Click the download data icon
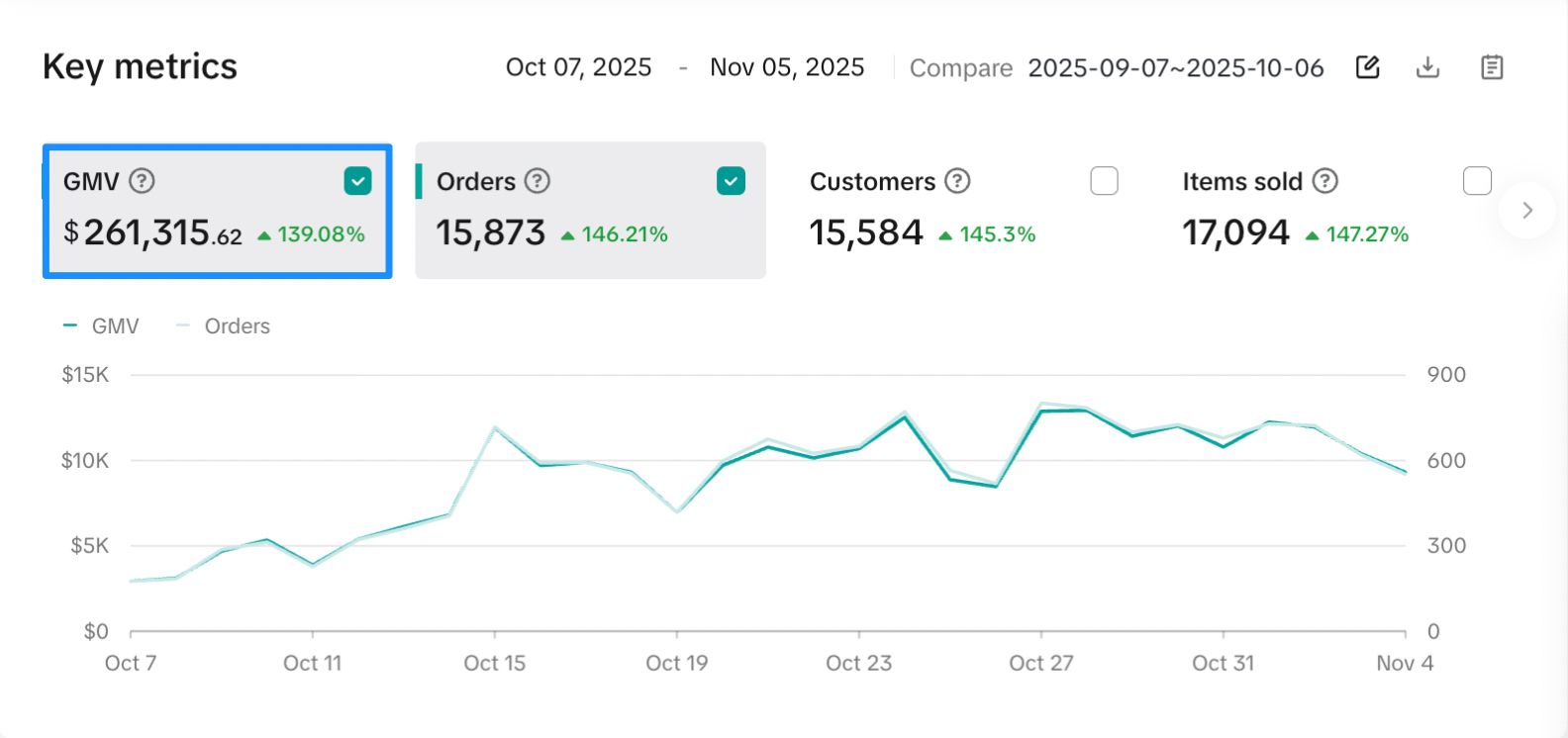Screen dimensions: 1568x738 pyautogui.click(x=1427, y=67)
